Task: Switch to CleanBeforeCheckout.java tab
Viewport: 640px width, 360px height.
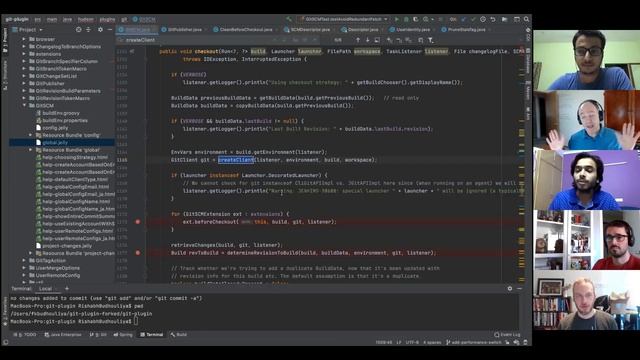Action: [246, 30]
